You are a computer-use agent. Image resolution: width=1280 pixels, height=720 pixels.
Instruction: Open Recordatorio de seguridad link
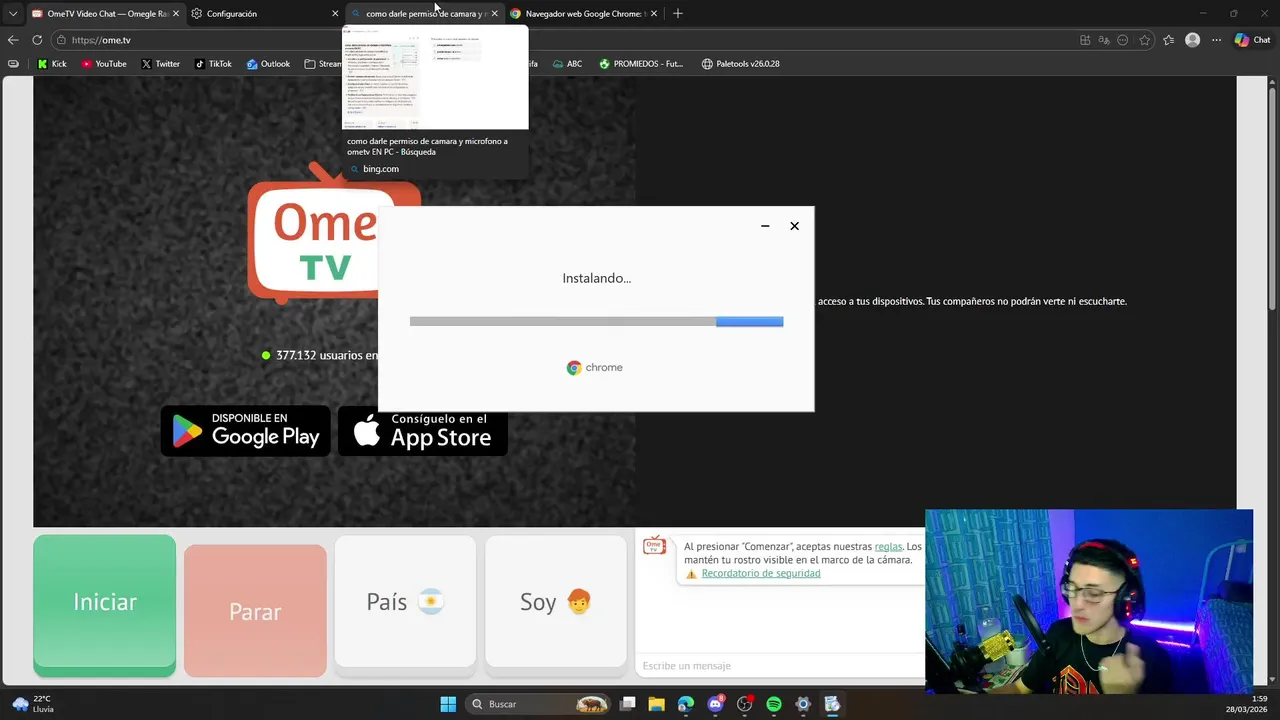click(761, 574)
